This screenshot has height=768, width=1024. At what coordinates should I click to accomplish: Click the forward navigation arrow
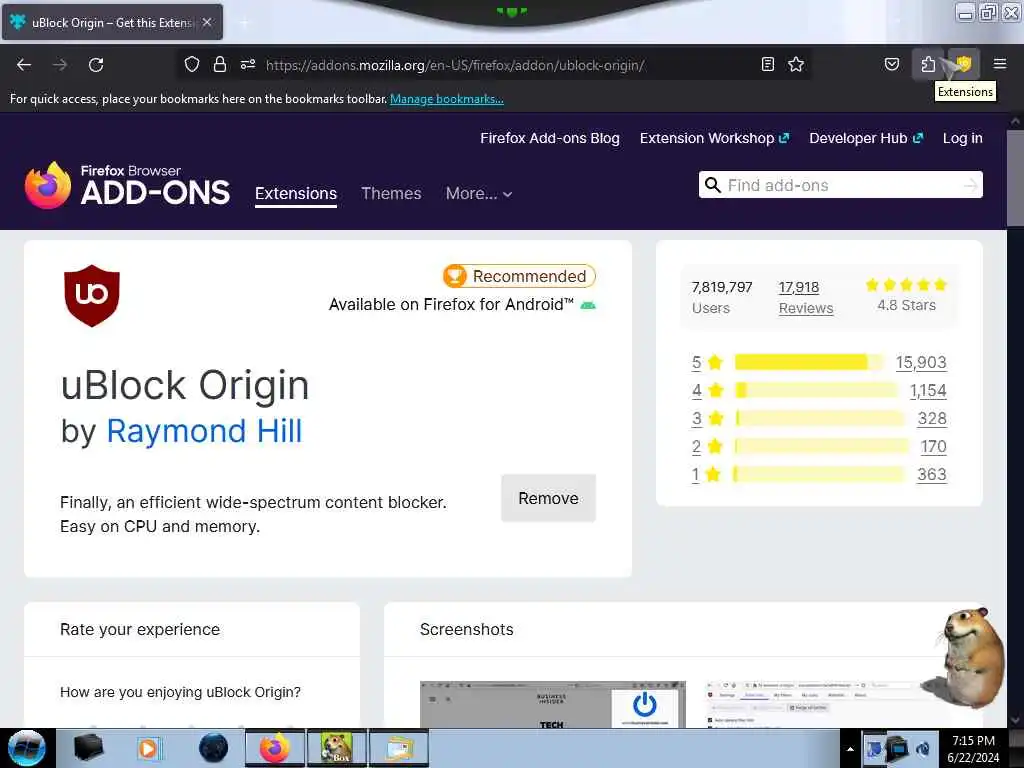coord(60,65)
